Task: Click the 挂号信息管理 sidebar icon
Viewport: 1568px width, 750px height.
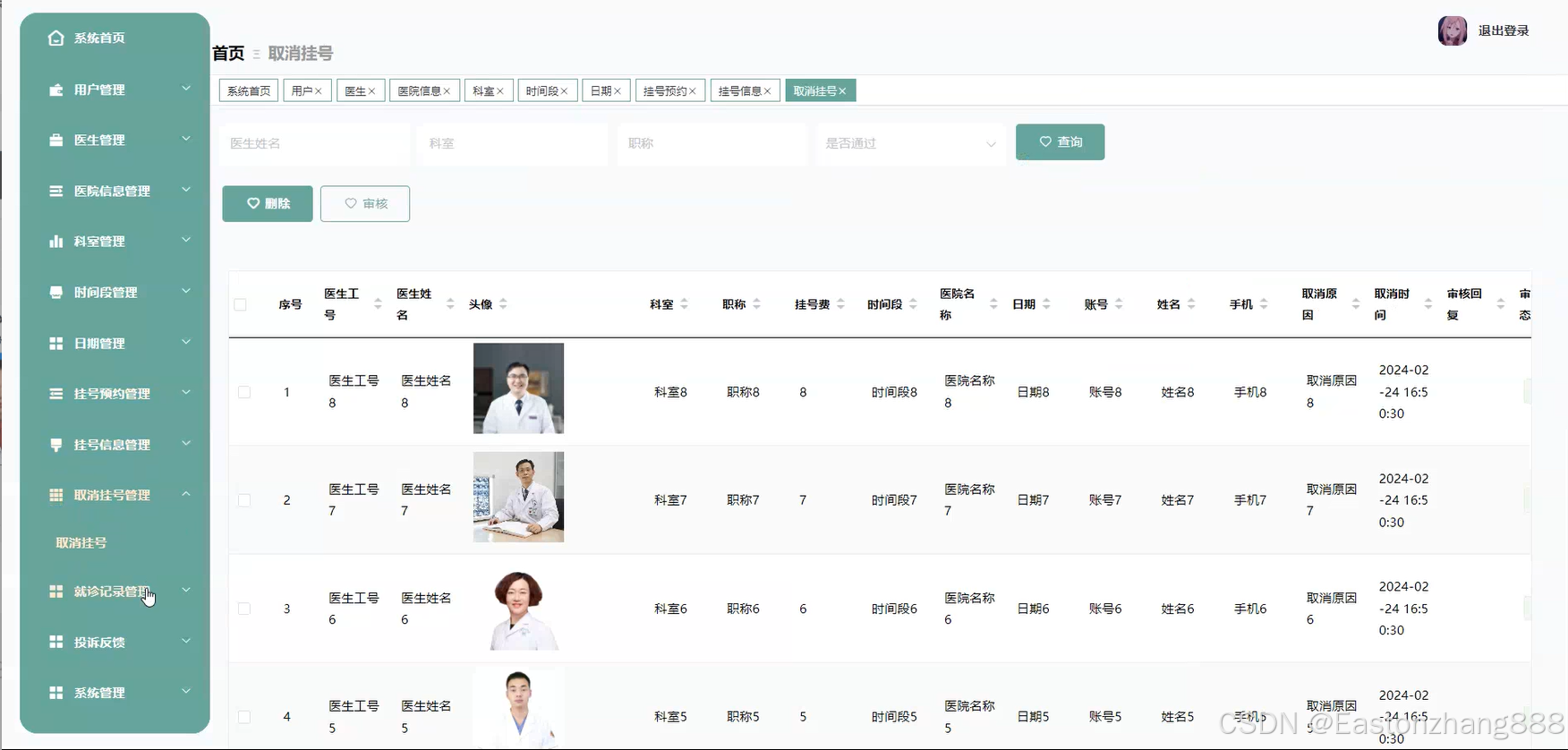Action: [55, 445]
